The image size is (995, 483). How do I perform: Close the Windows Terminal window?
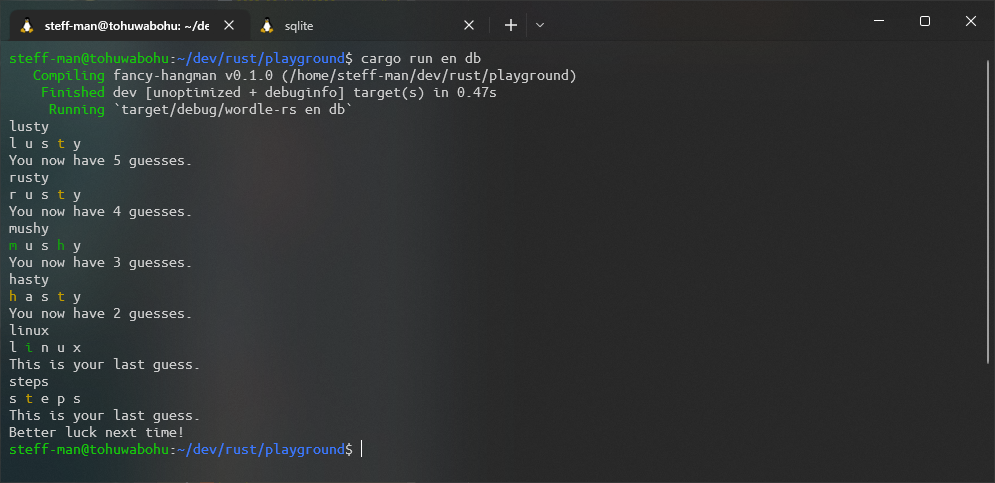click(x=970, y=21)
